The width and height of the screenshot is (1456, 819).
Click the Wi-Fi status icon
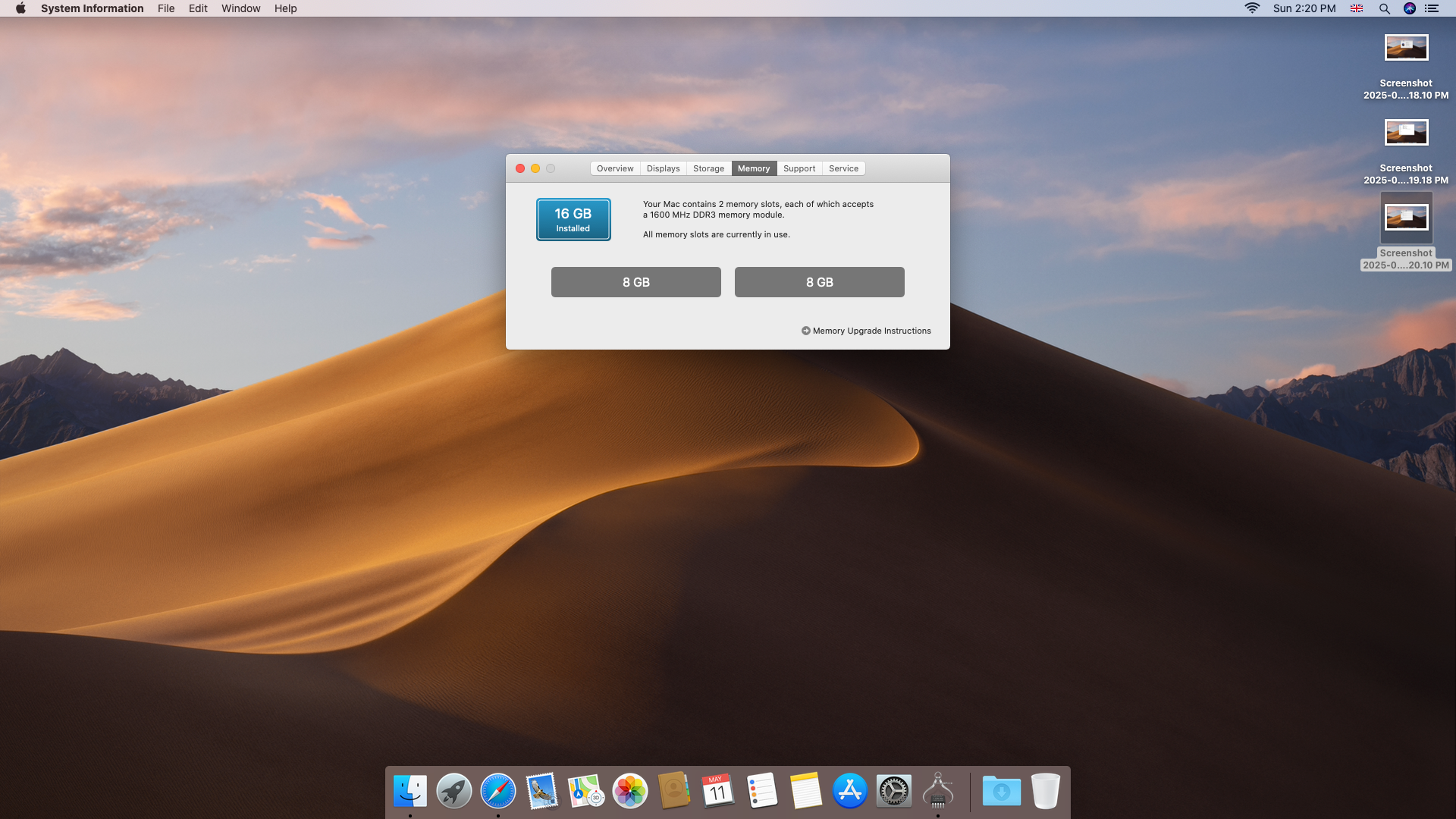(x=1252, y=8)
